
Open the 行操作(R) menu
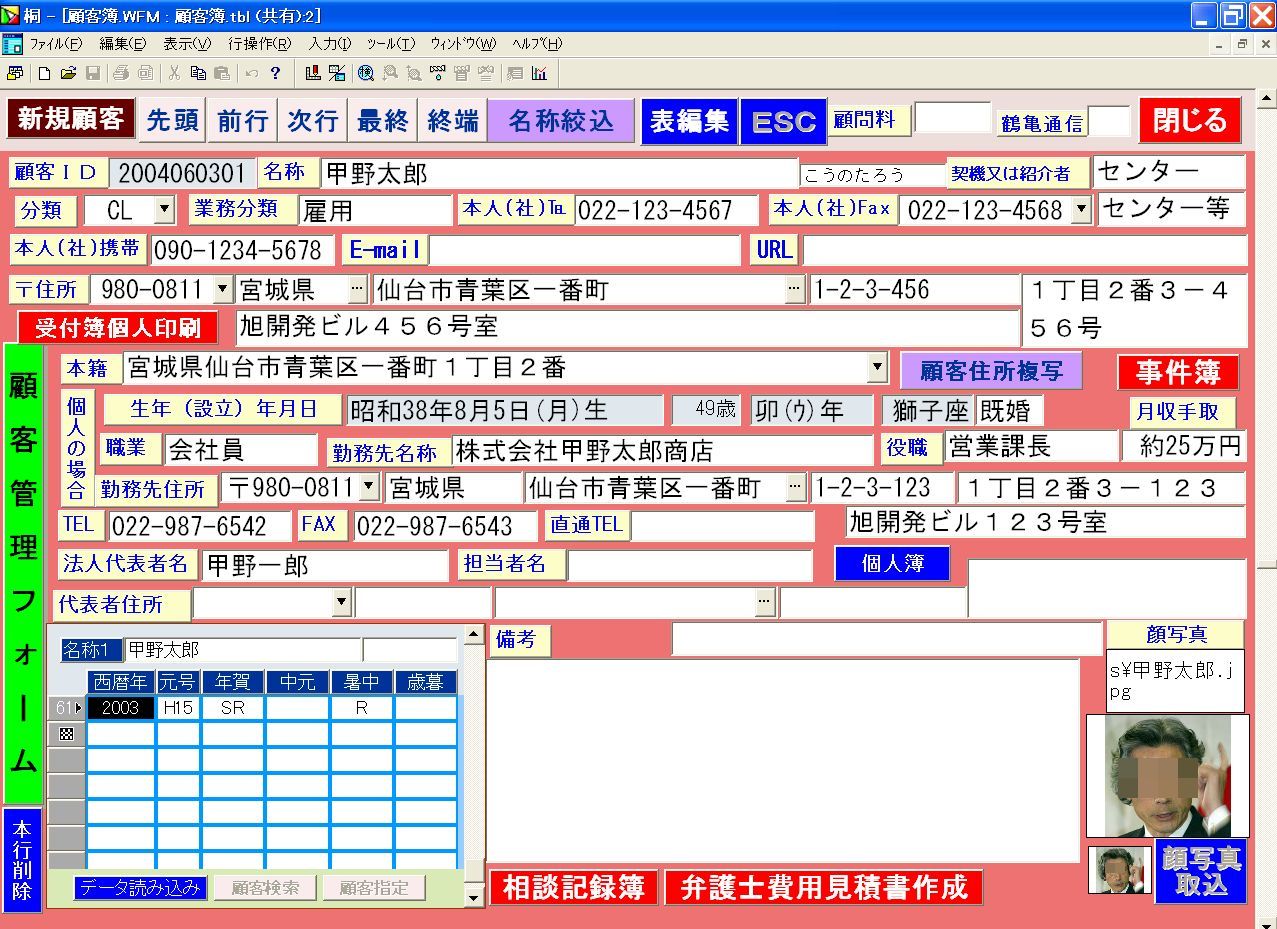pyautogui.click(x=259, y=44)
